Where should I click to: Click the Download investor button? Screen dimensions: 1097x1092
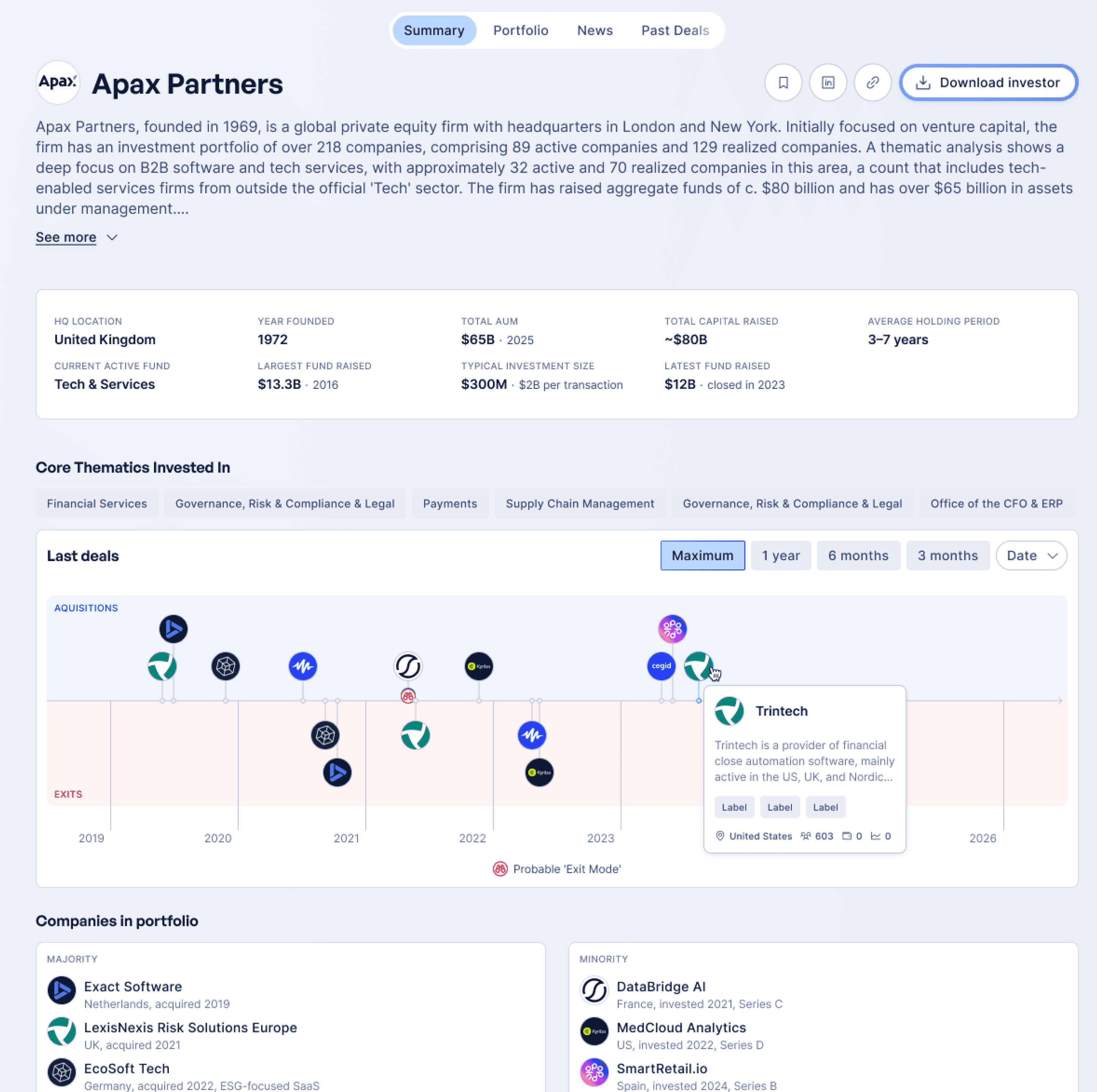click(989, 83)
